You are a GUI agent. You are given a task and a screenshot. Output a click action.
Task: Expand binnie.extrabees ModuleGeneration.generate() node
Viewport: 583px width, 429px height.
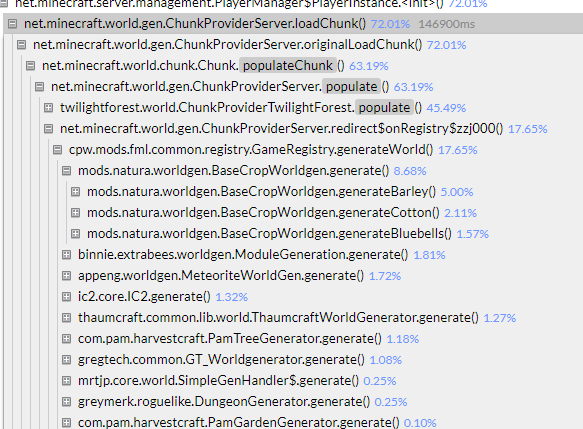[66, 255]
